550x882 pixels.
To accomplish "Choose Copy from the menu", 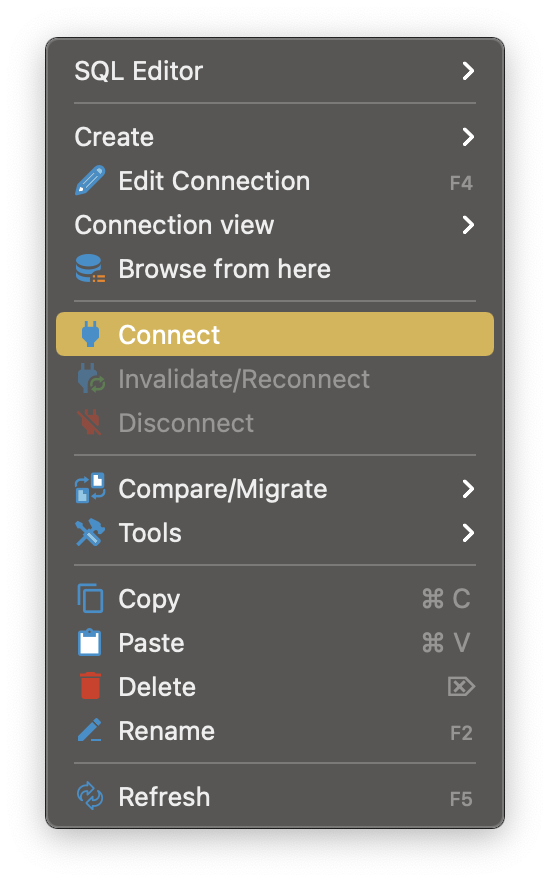I will (x=275, y=598).
